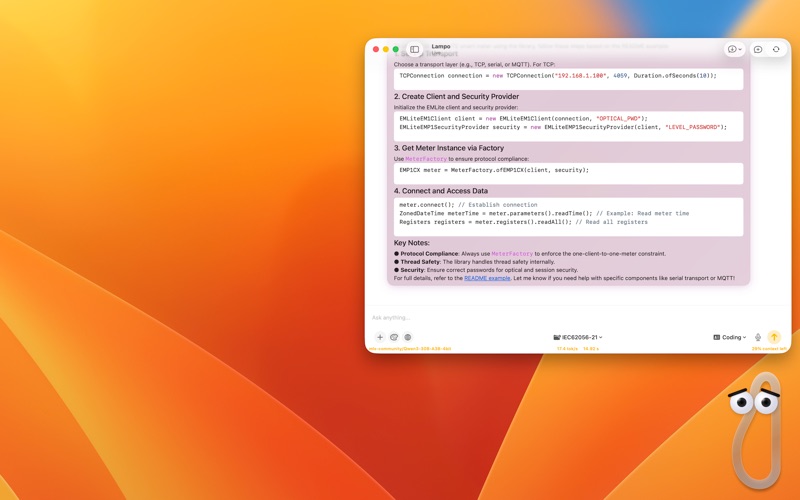Screen dimensions: 800x500
Task: Click '3. Get Meter Instance via Factory' heading
Action: coord(448,148)
